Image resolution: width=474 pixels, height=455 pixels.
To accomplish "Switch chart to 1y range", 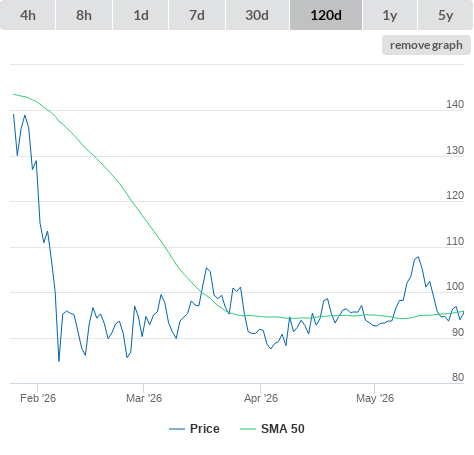I will (390, 15).
